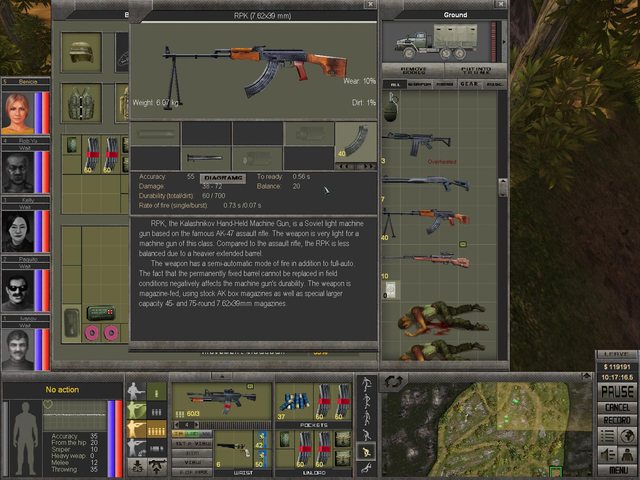Select the sunglasses mercenary portrait
This screenshot has width=640, height=480.
(x=18, y=291)
